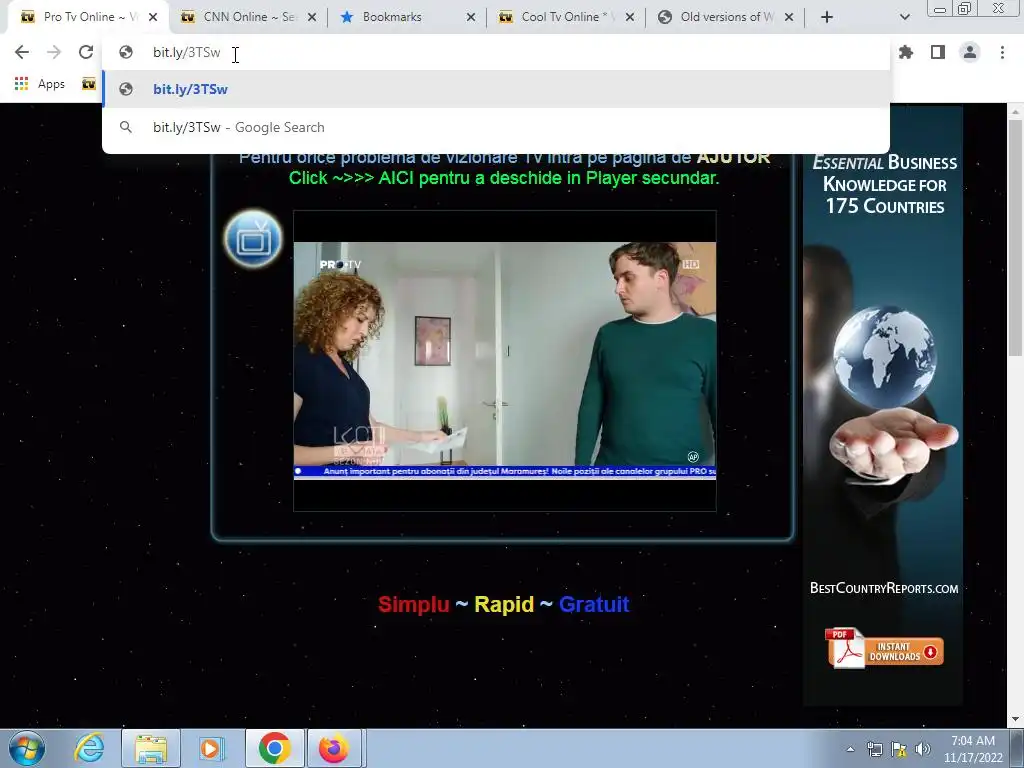Switch to the Pro Tv Online tab

coord(88,18)
